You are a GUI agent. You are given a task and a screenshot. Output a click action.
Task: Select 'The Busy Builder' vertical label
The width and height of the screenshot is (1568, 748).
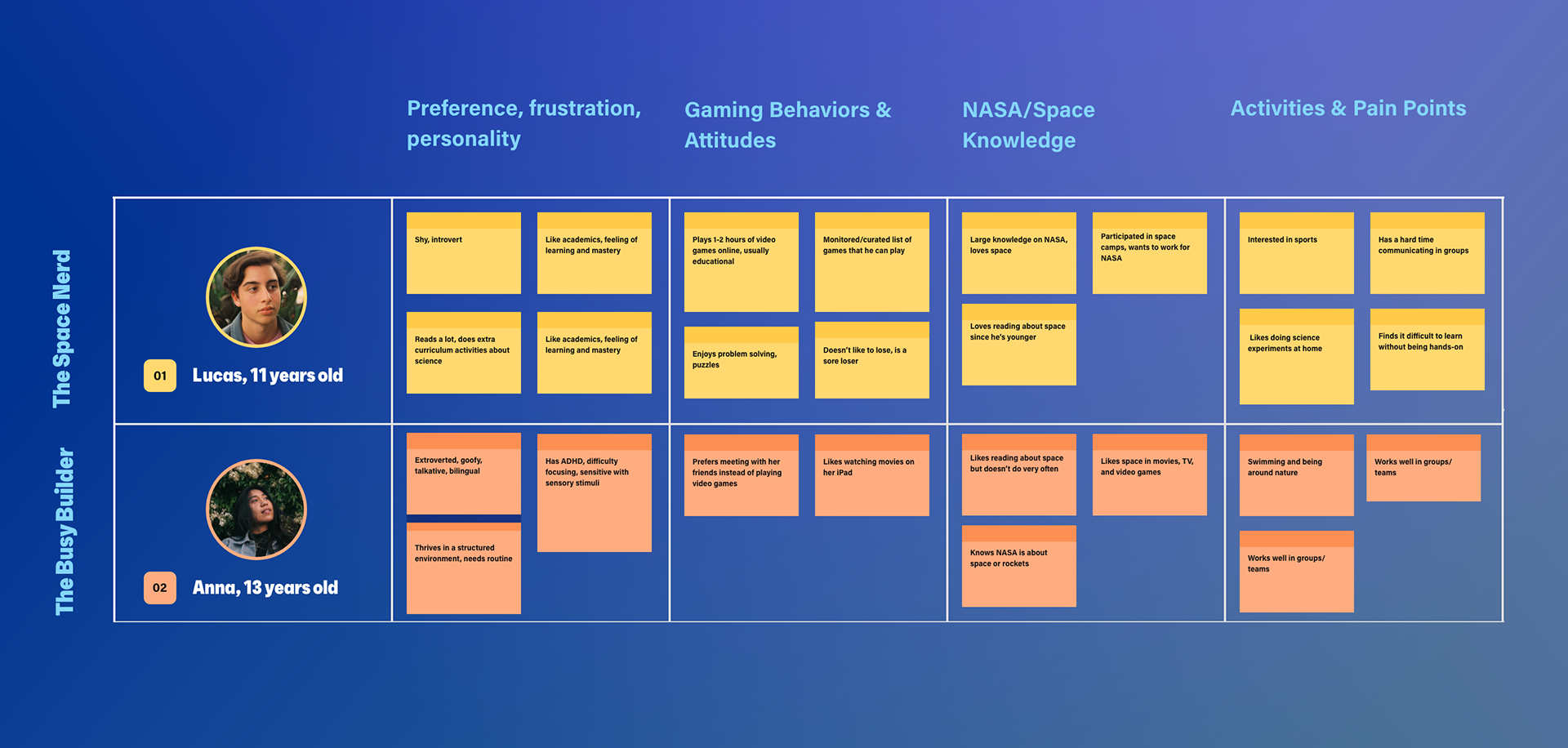pyautogui.click(x=64, y=531)
